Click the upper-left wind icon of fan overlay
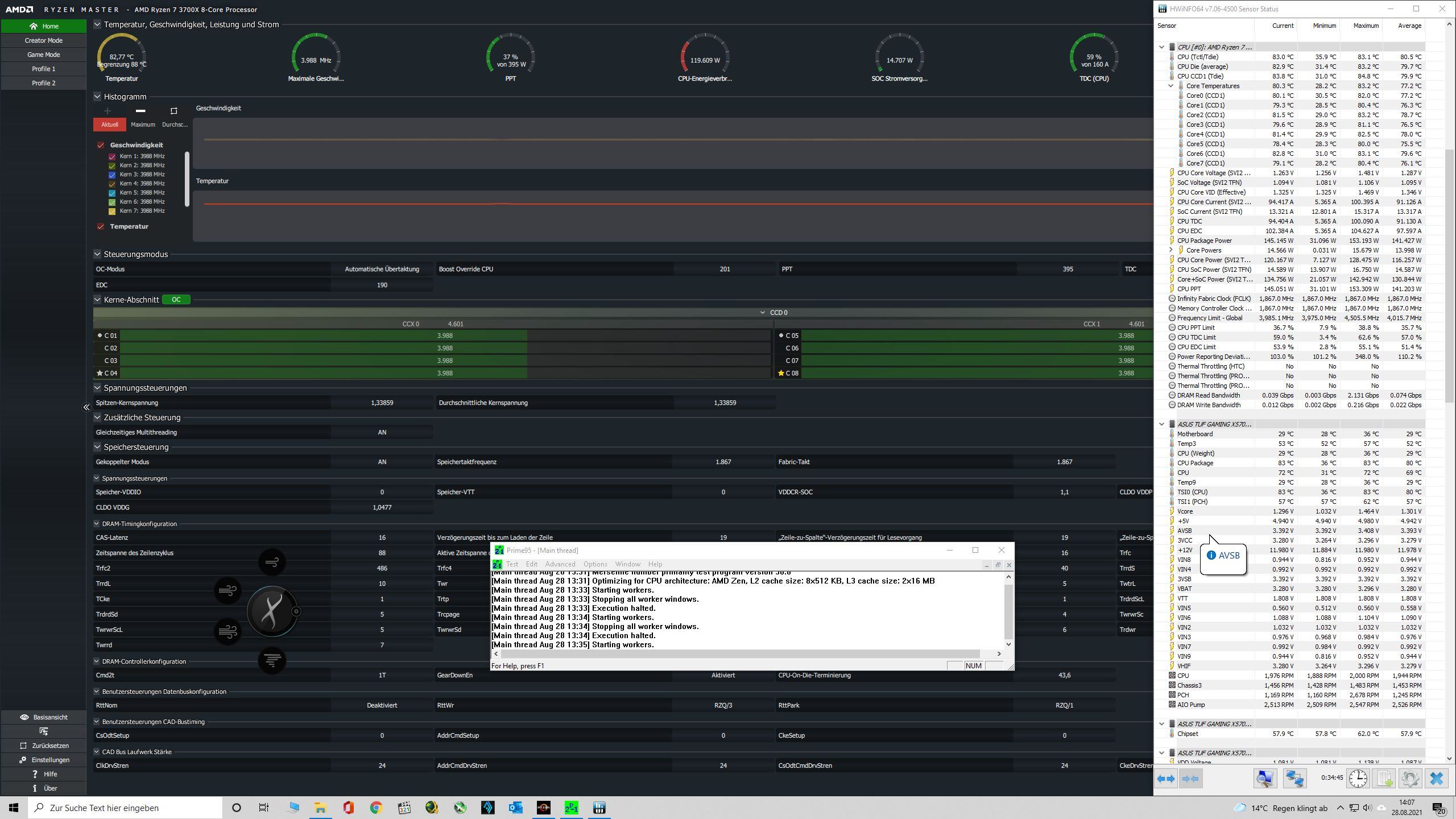The image size is (1456, 819). [227, 590]
